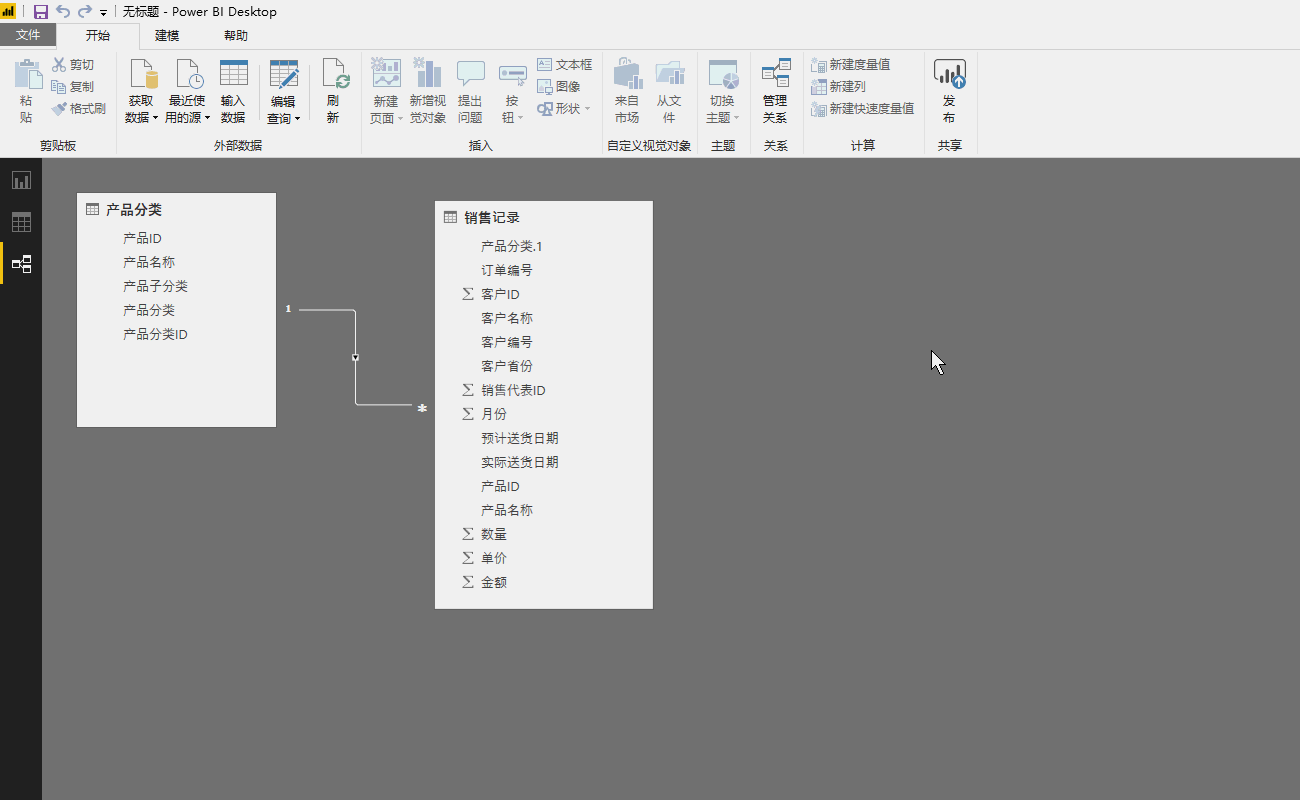Click the Save icon in title bar

(x=41, y=12)
